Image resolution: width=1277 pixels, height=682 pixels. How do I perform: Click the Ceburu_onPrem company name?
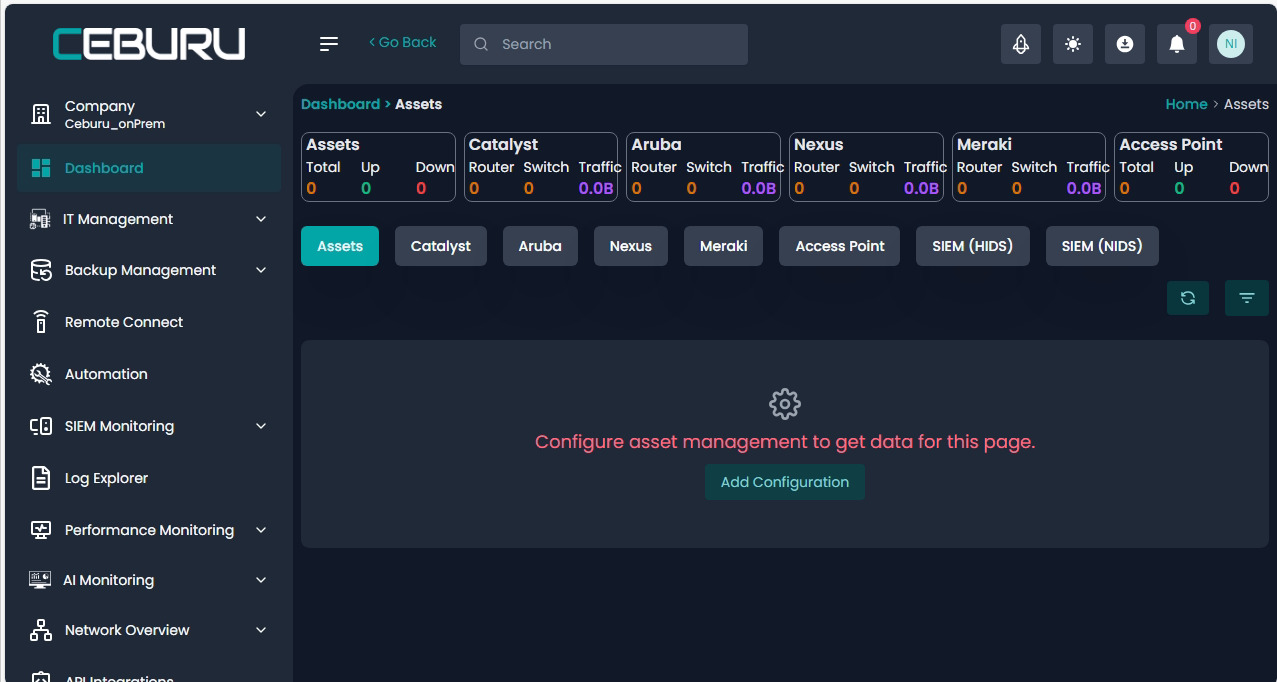pos(115,124)
